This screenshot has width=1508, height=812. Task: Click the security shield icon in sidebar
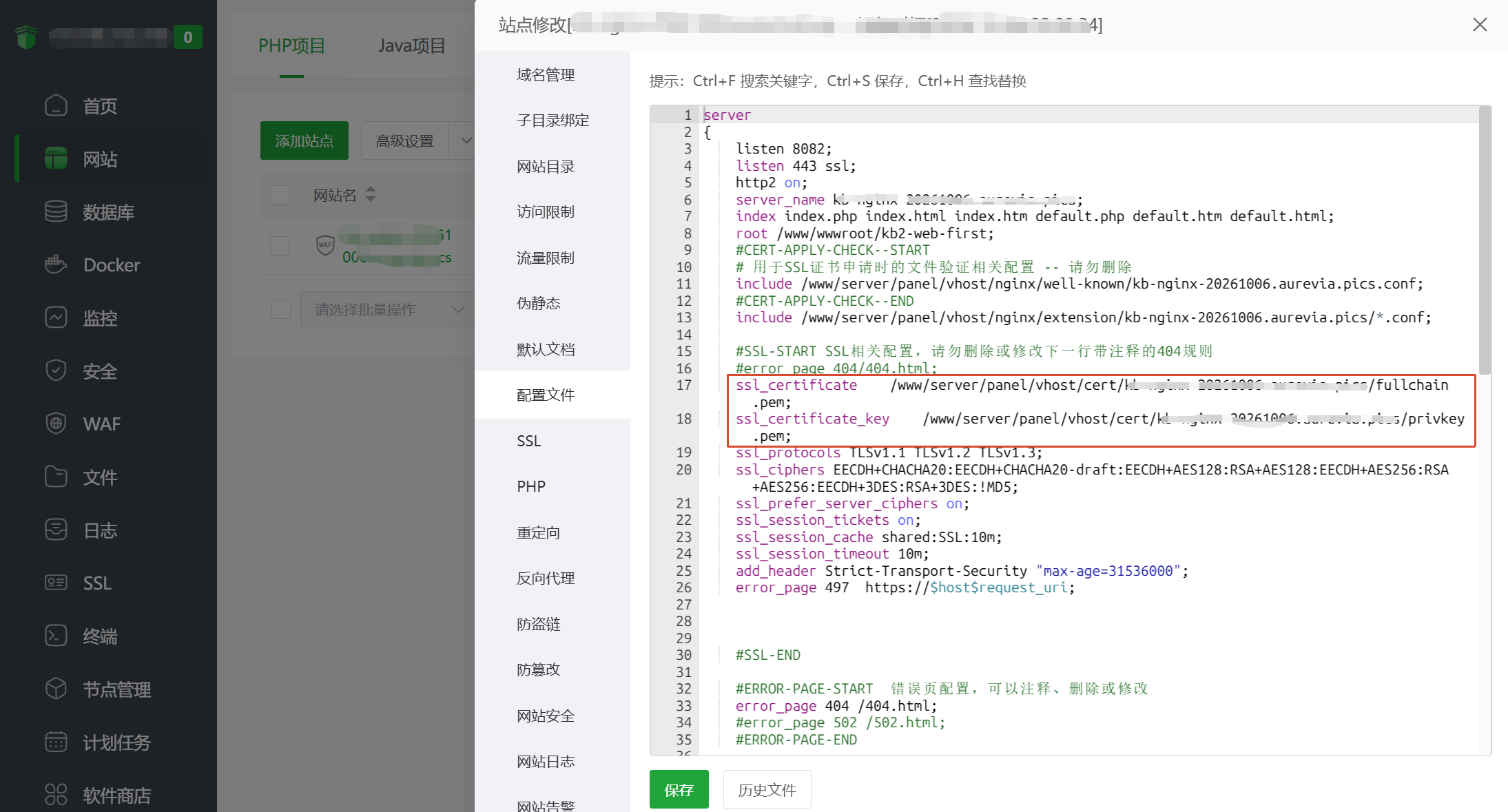pos(56,371)
